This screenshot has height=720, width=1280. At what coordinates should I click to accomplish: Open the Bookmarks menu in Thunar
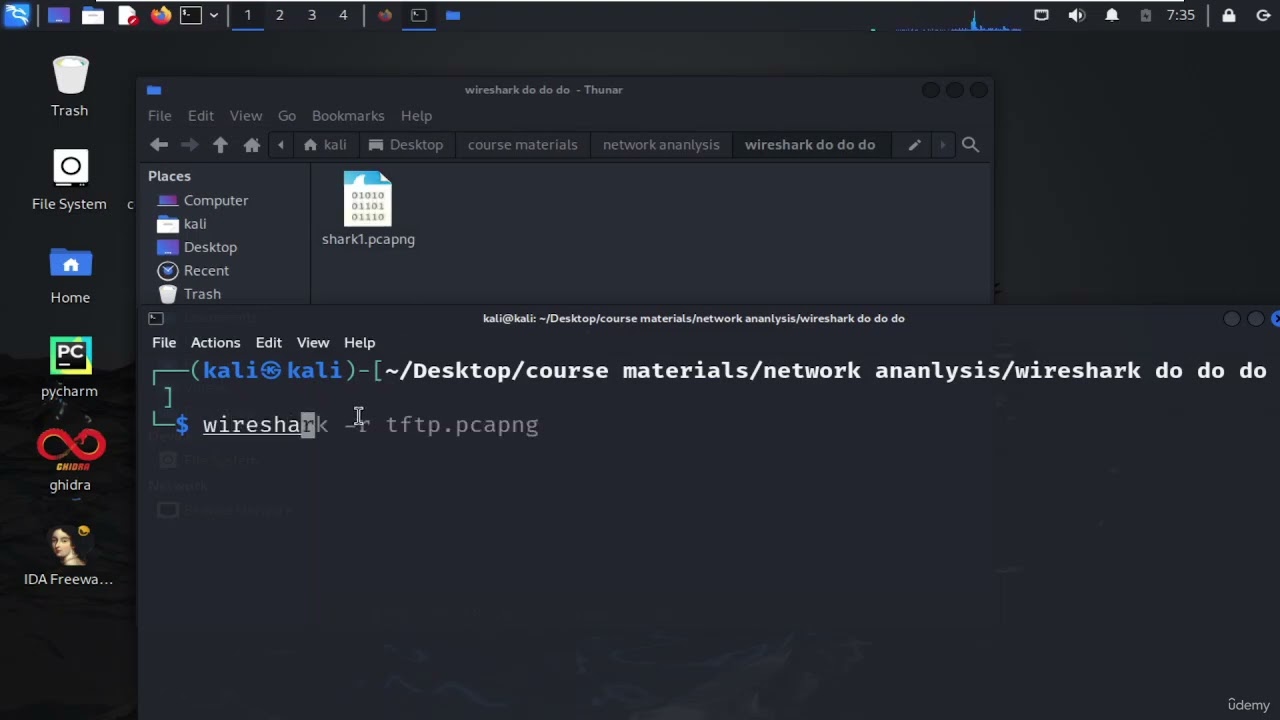348,116
